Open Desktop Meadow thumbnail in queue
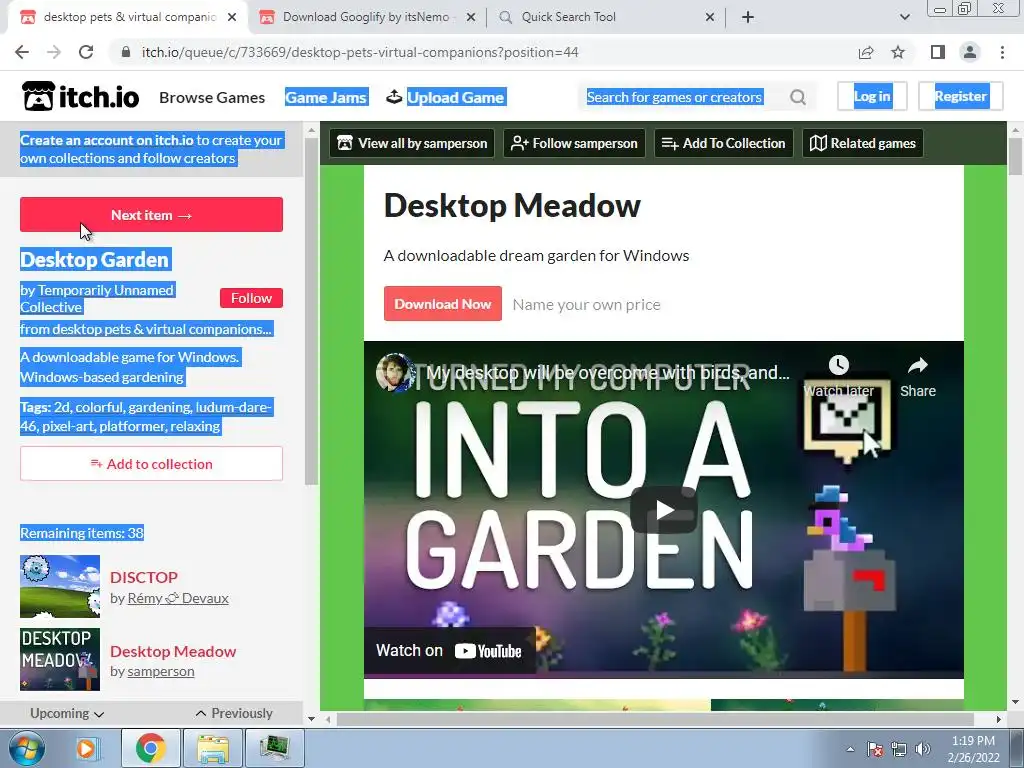 pos(60,659)
